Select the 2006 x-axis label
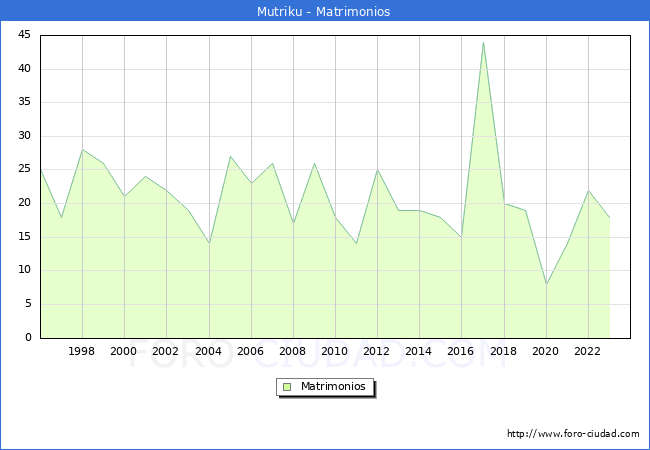Image resolution: width=650 pixels, height=450 pixels. (x=250, y=351)
